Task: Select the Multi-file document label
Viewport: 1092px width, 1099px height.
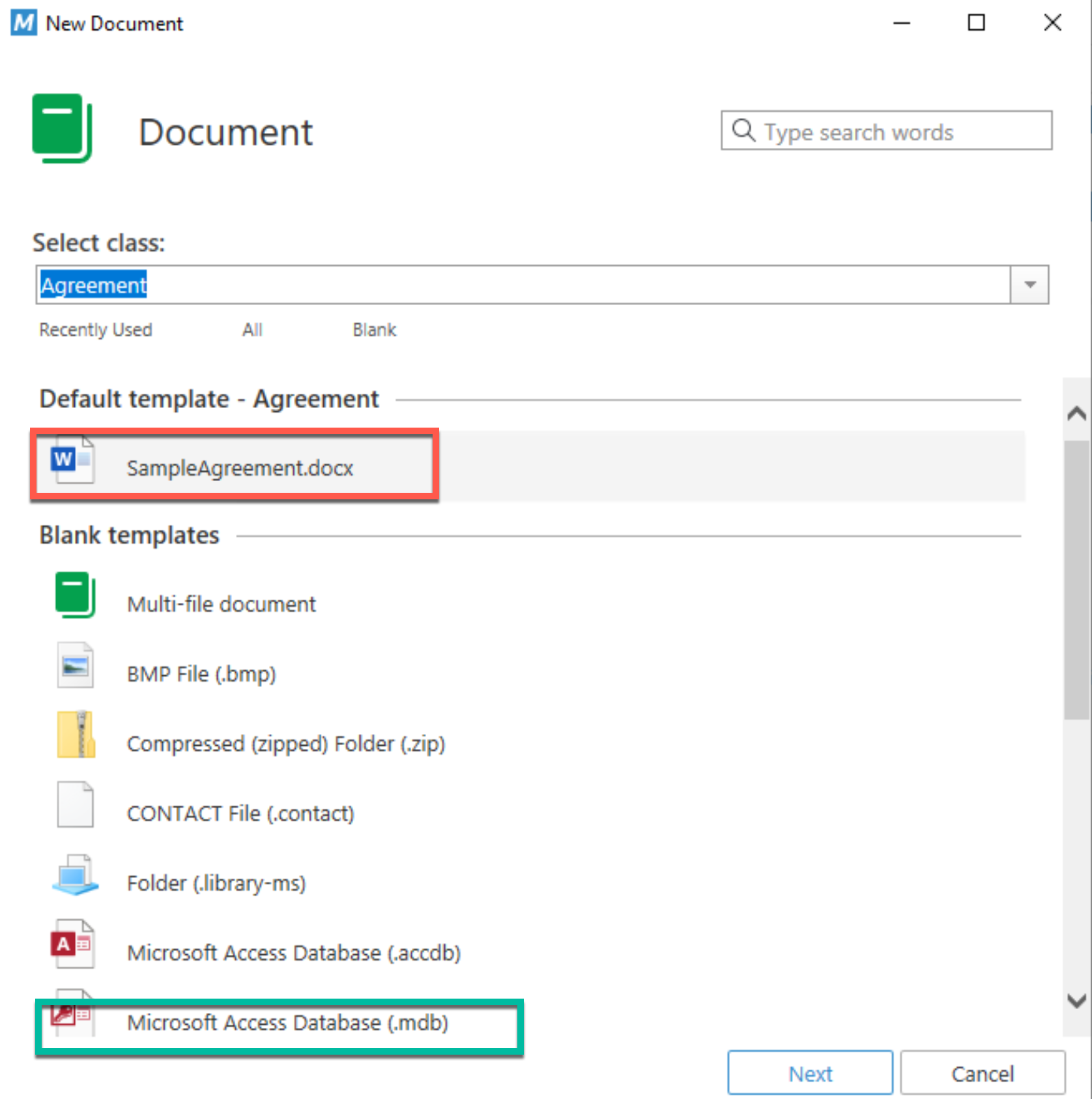Action: coord(222,604)
